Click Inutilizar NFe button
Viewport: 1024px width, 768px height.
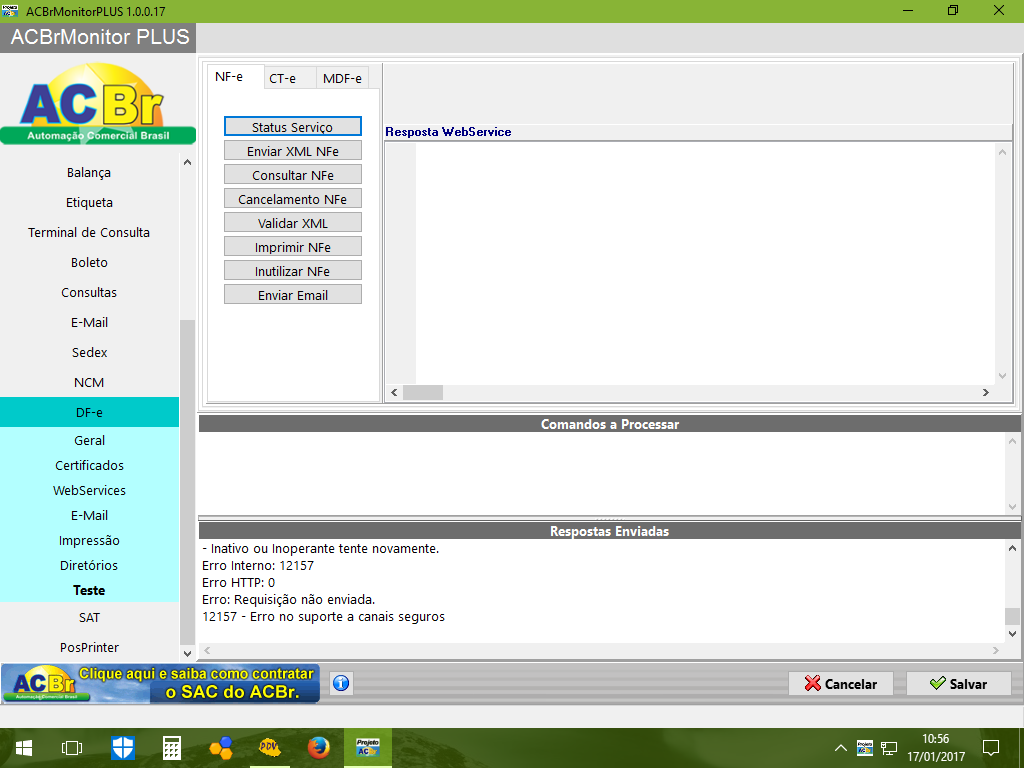coord(293,271)
